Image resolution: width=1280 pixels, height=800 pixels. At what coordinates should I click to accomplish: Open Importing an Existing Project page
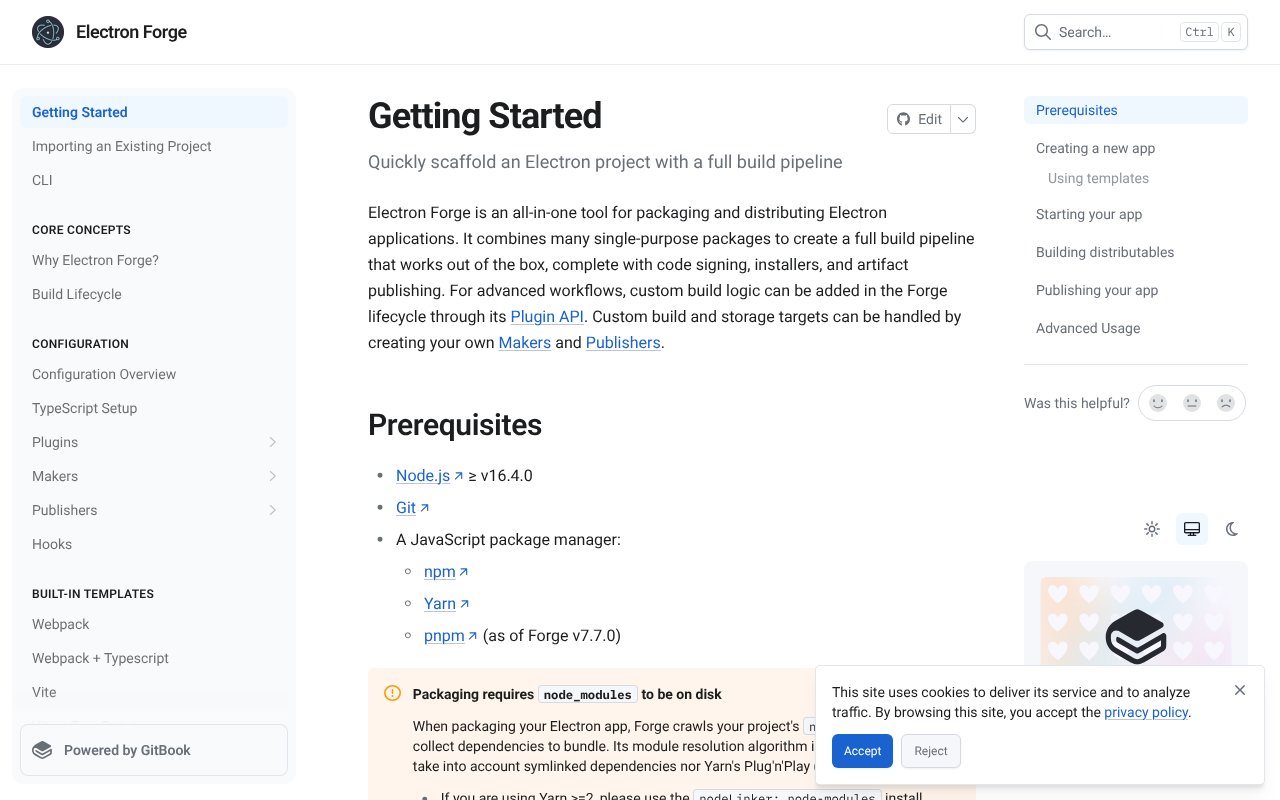click(x=122, y=146)
